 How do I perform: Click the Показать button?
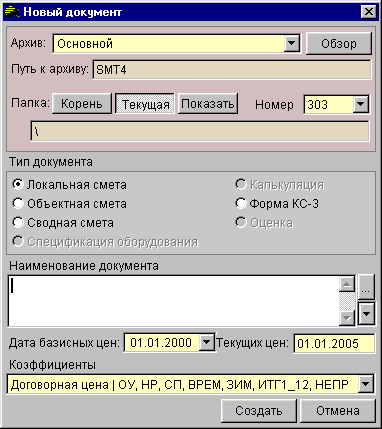point(208,104)
